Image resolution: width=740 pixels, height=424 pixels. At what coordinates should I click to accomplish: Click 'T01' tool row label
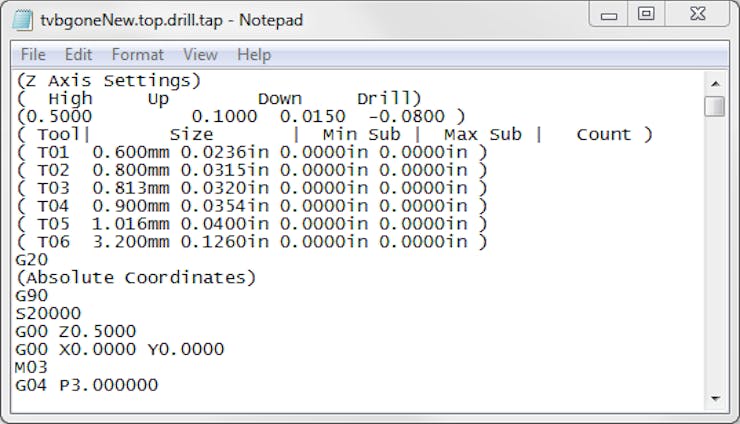coord(53,153)
